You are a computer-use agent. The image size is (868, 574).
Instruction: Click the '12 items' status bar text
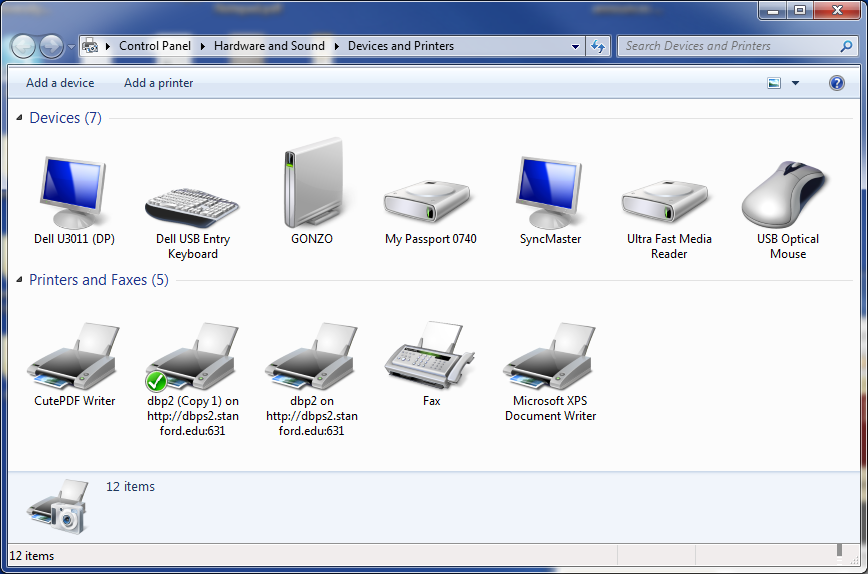(32, 556)
